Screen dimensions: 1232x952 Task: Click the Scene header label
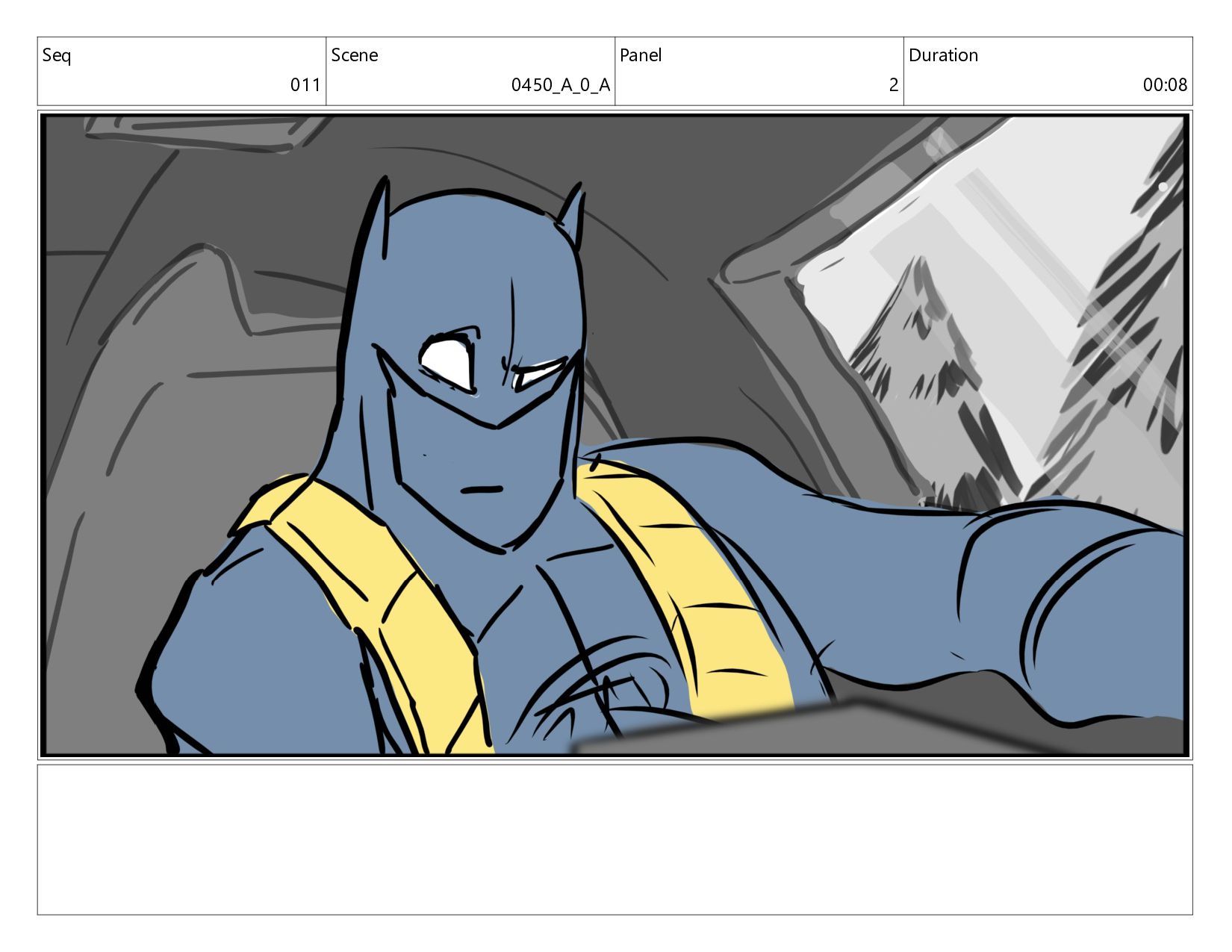pyautogui.click(x=354, y=55)
